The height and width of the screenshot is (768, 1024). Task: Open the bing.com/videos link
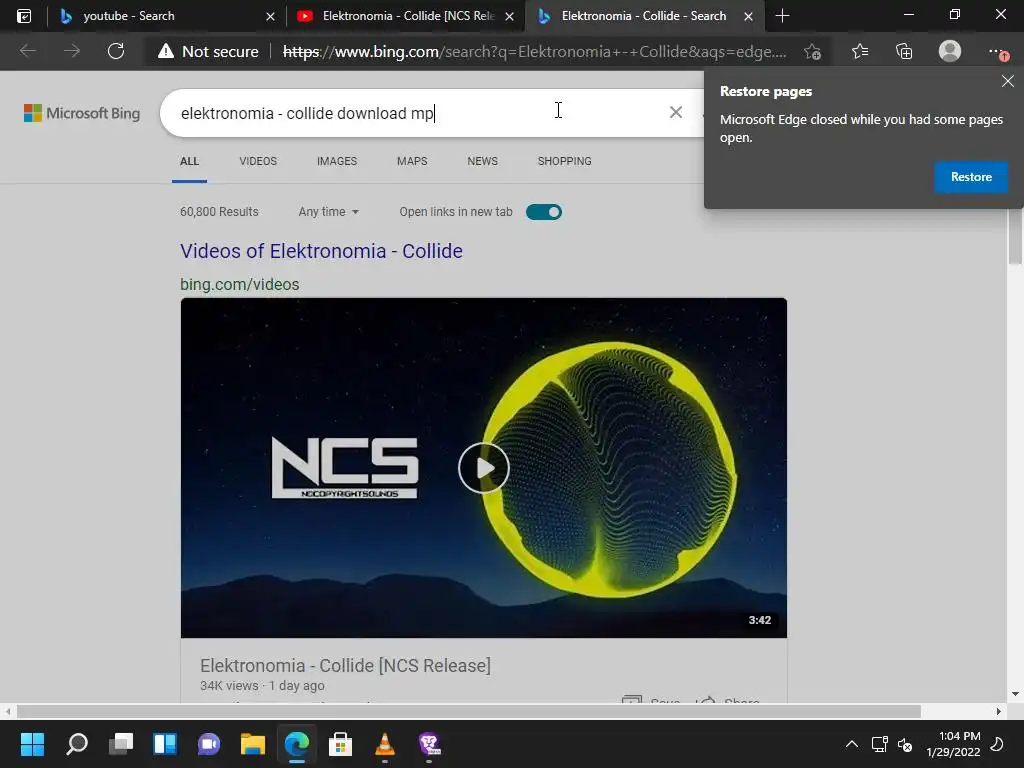(240, 284)
